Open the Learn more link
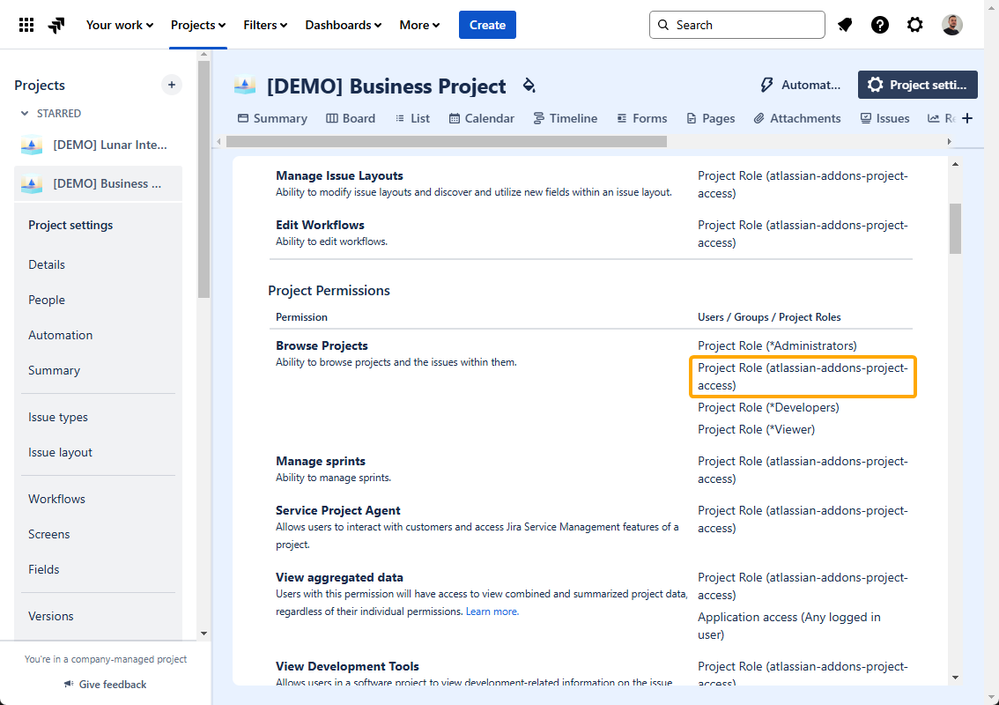The image size is (999, 705). click(492, 611)
